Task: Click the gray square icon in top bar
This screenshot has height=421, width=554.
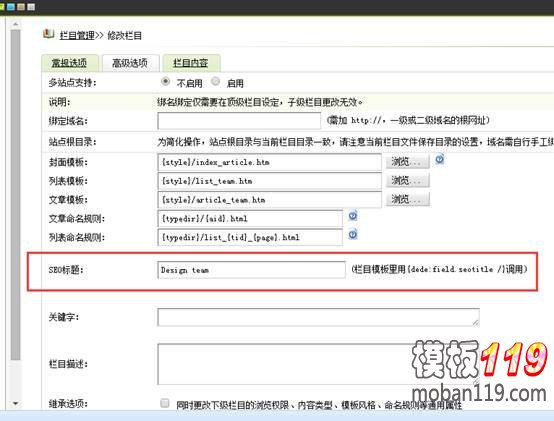Action: pyautogui.click(x=31, y=7)
